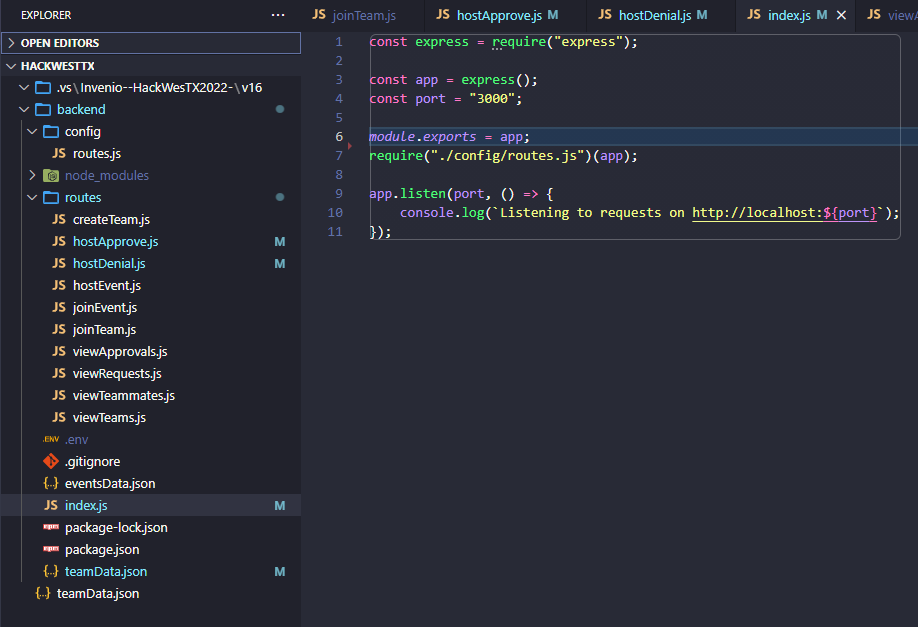Select index.js in file tree
Viewport: 918px width, 627px height.
(151, 506)
